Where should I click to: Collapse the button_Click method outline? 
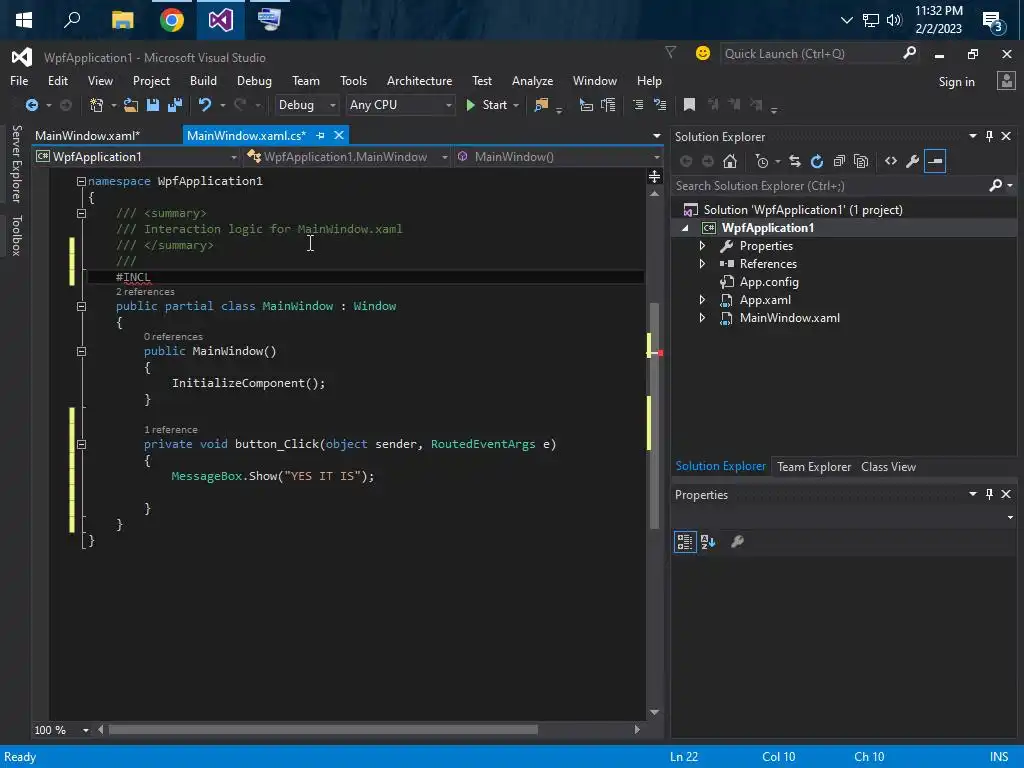click(81, 444)
